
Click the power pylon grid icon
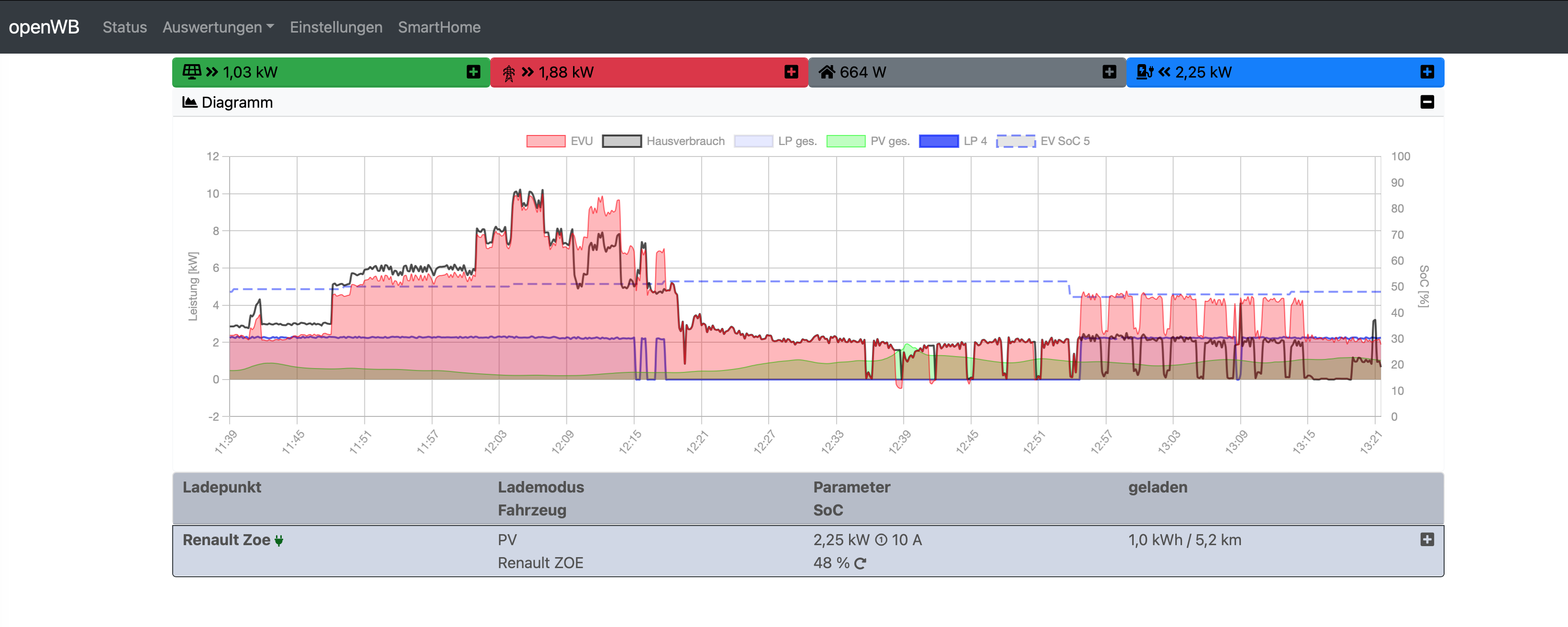(509, 73)
